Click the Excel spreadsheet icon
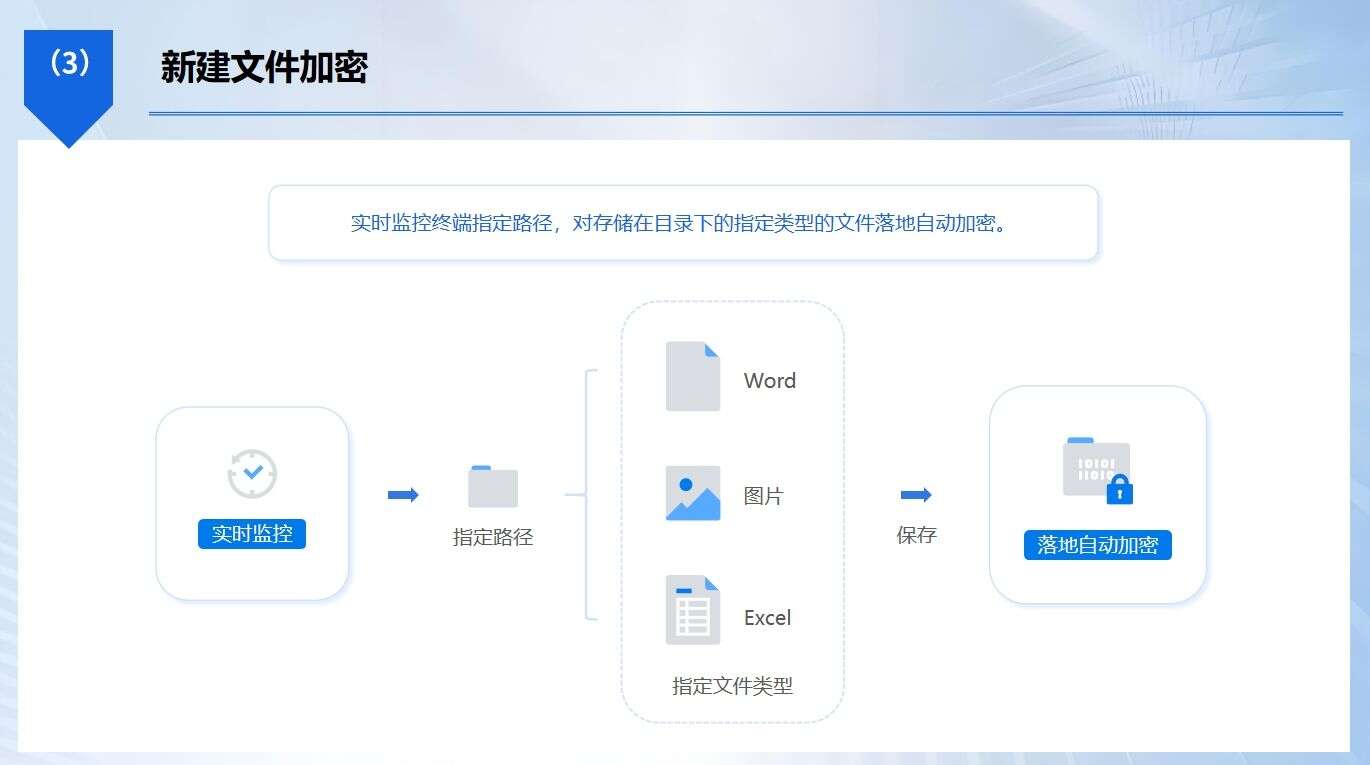The width and height of the screenshot is (1370, 765). pyautogui.click(x=692, y=608)
